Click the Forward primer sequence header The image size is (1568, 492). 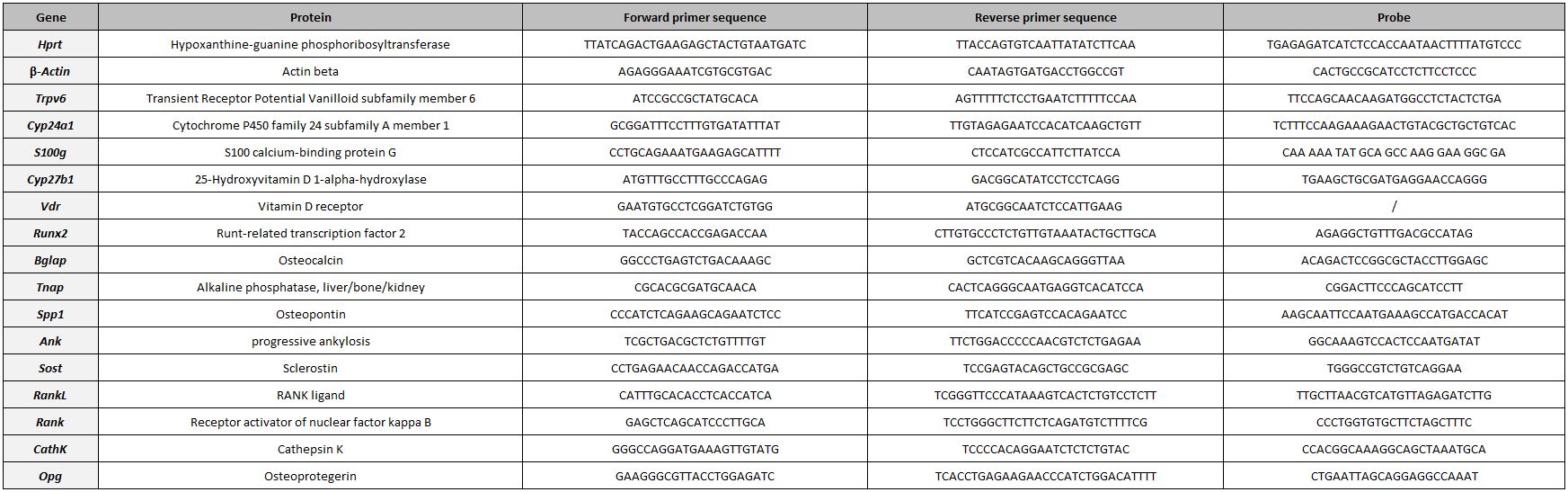[x=695, y=17]
